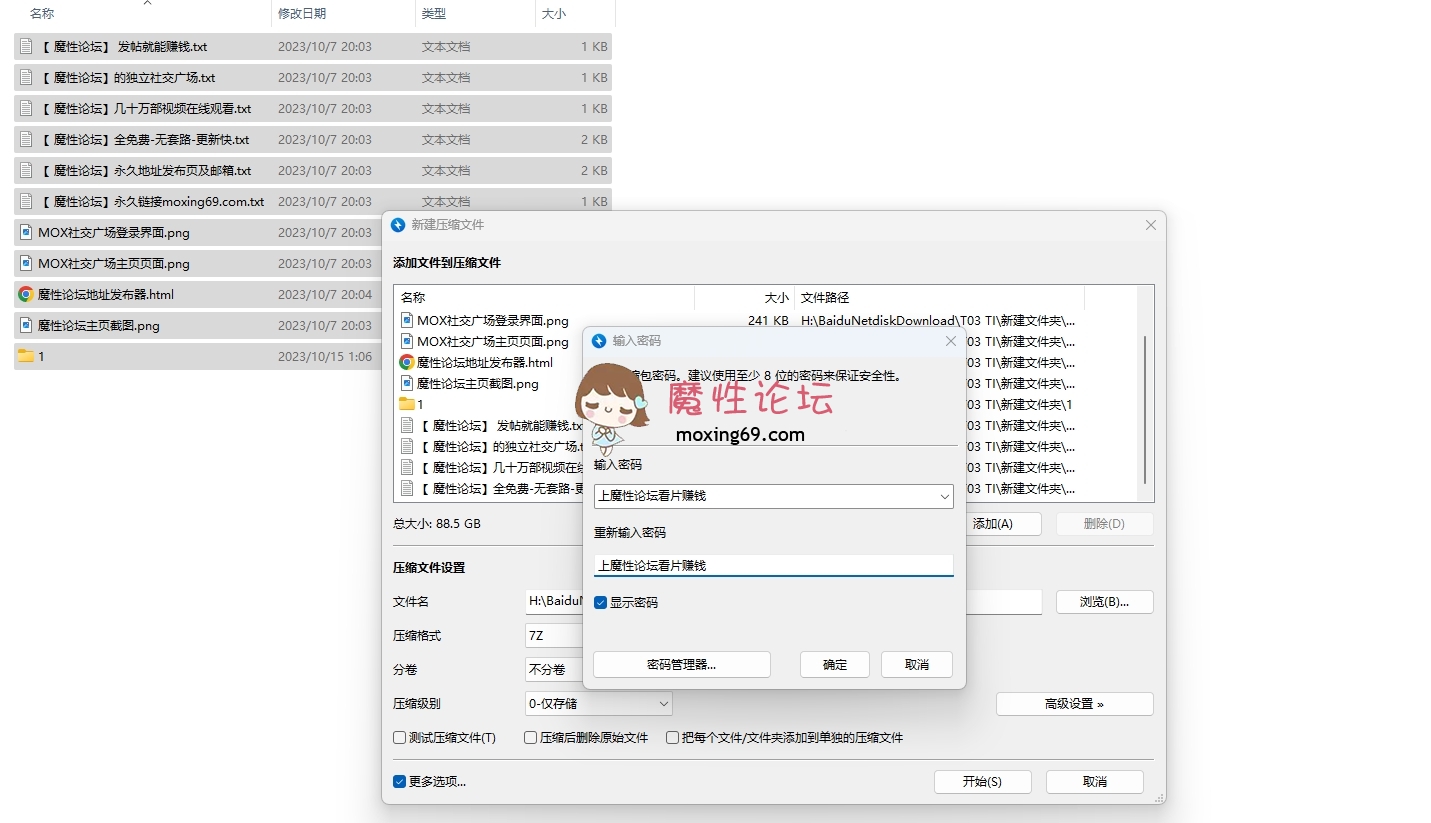Select the yellow folder icon named 1 in explorer
Image resolution: width=1431 pixels, height=823 pixels.
coord(26,356)
